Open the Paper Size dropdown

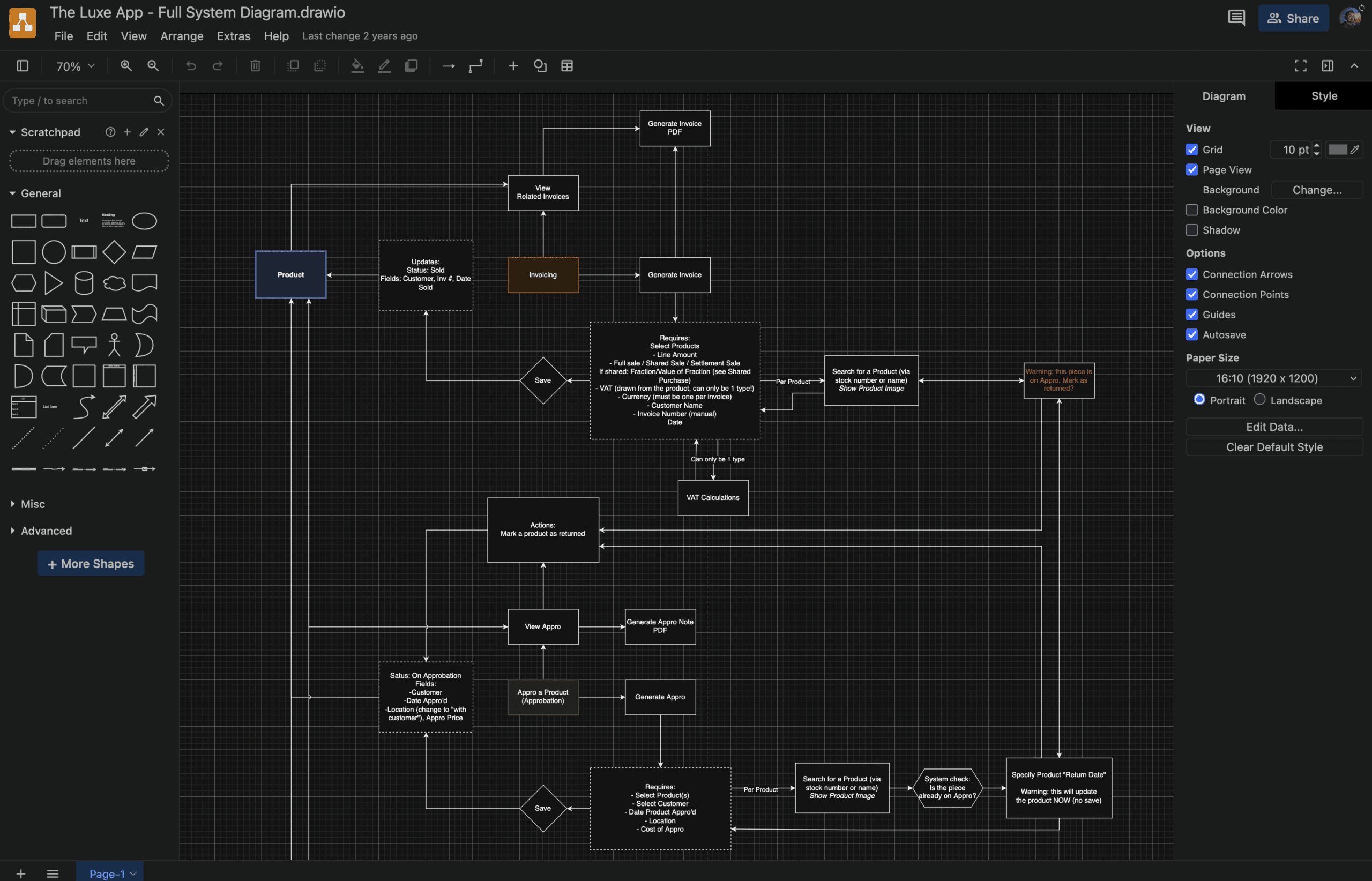1273,378
